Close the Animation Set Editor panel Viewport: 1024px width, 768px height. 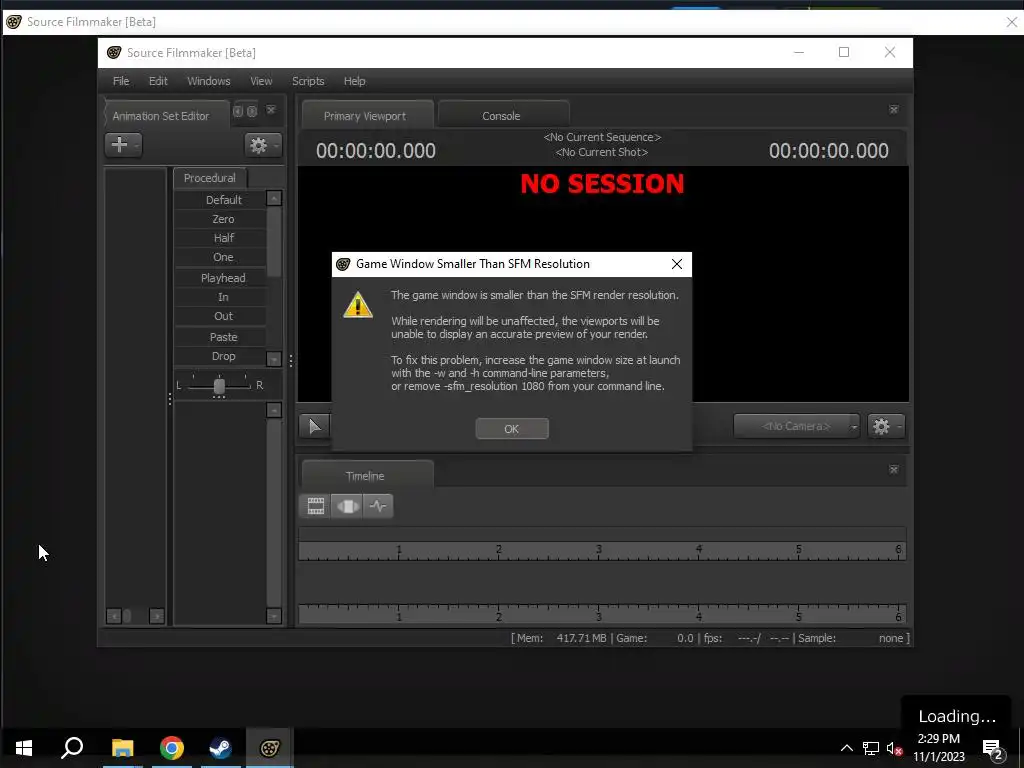(271, 110)
